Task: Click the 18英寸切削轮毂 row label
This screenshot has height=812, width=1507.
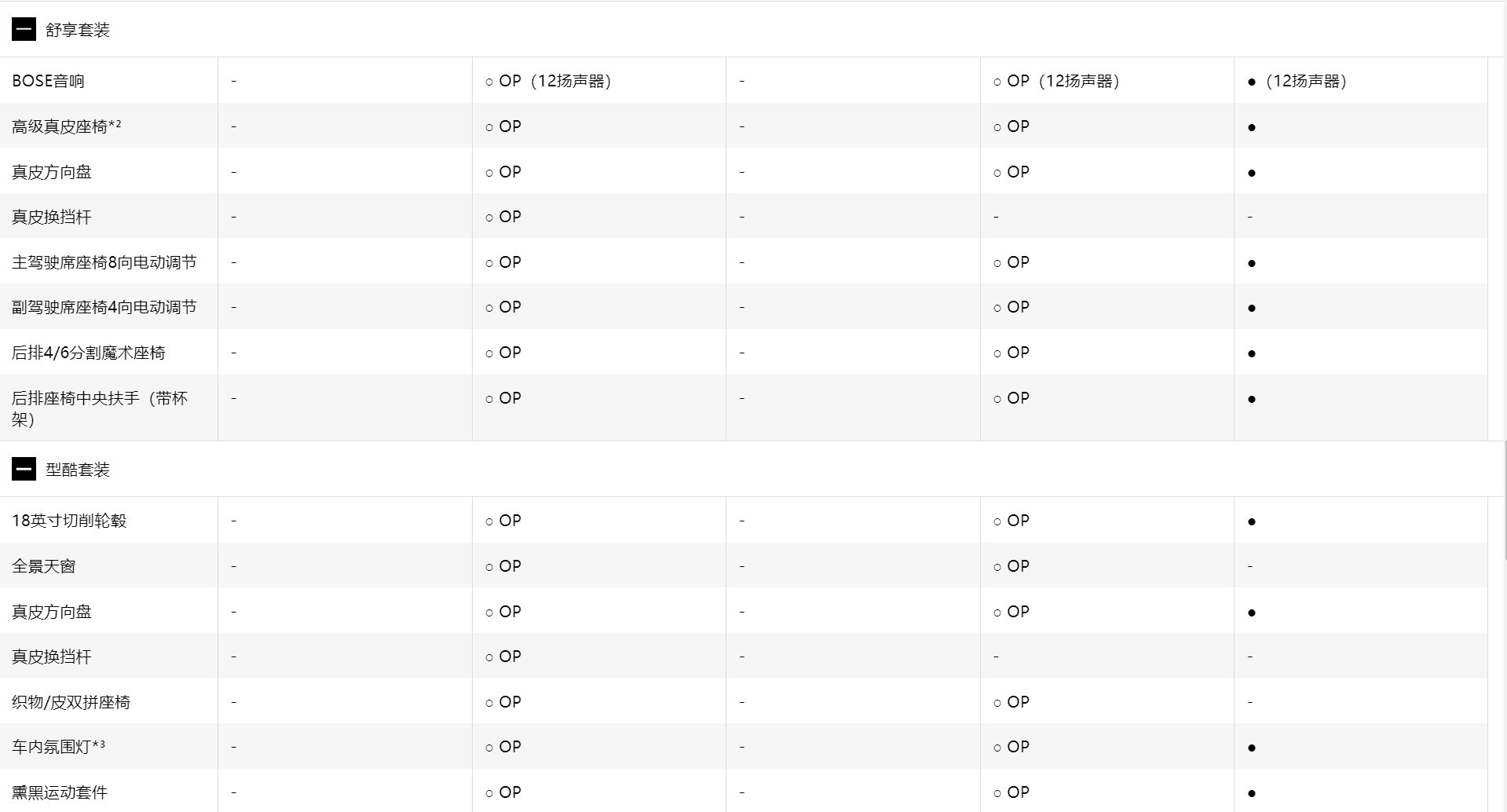Action: pyautogui.click(x=69, y=521)
